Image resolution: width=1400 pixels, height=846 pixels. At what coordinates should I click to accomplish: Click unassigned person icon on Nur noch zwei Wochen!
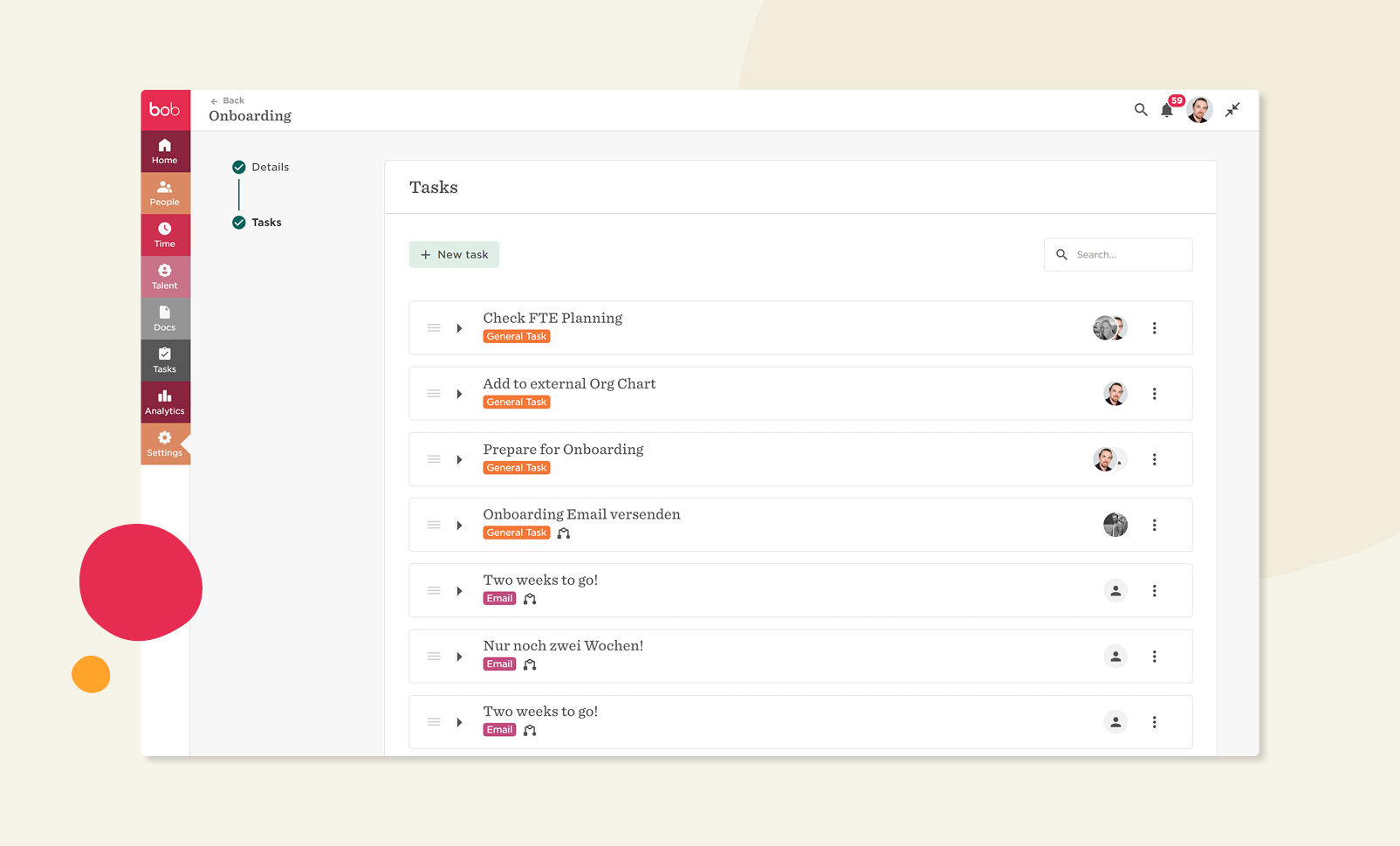[1115, 657]
